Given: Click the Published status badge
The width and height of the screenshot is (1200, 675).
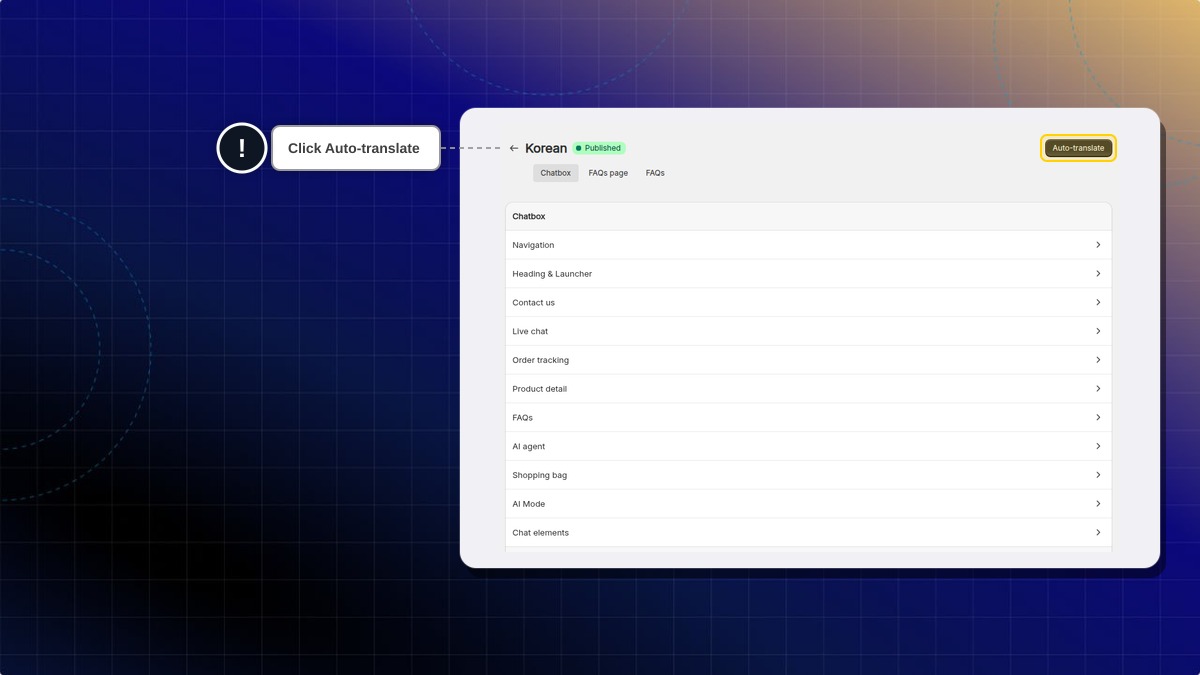Looking at the screenshot, I should (599, 148).
